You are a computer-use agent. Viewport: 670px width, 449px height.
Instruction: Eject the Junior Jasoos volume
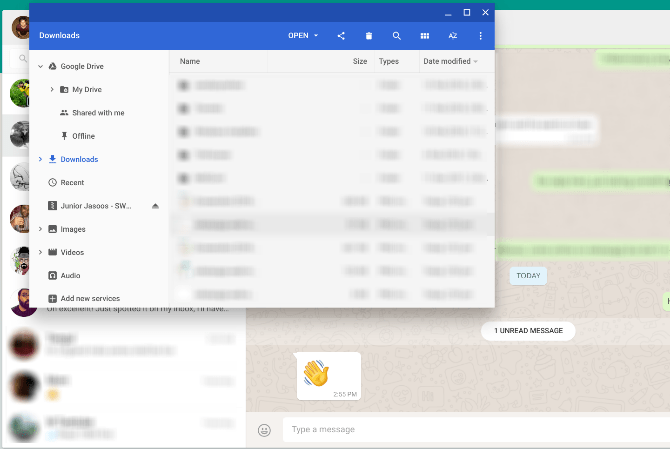click(156, 206)
